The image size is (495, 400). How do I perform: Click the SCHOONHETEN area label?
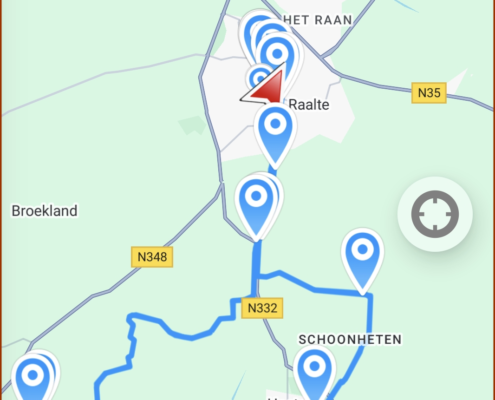[x=350, y=340]
